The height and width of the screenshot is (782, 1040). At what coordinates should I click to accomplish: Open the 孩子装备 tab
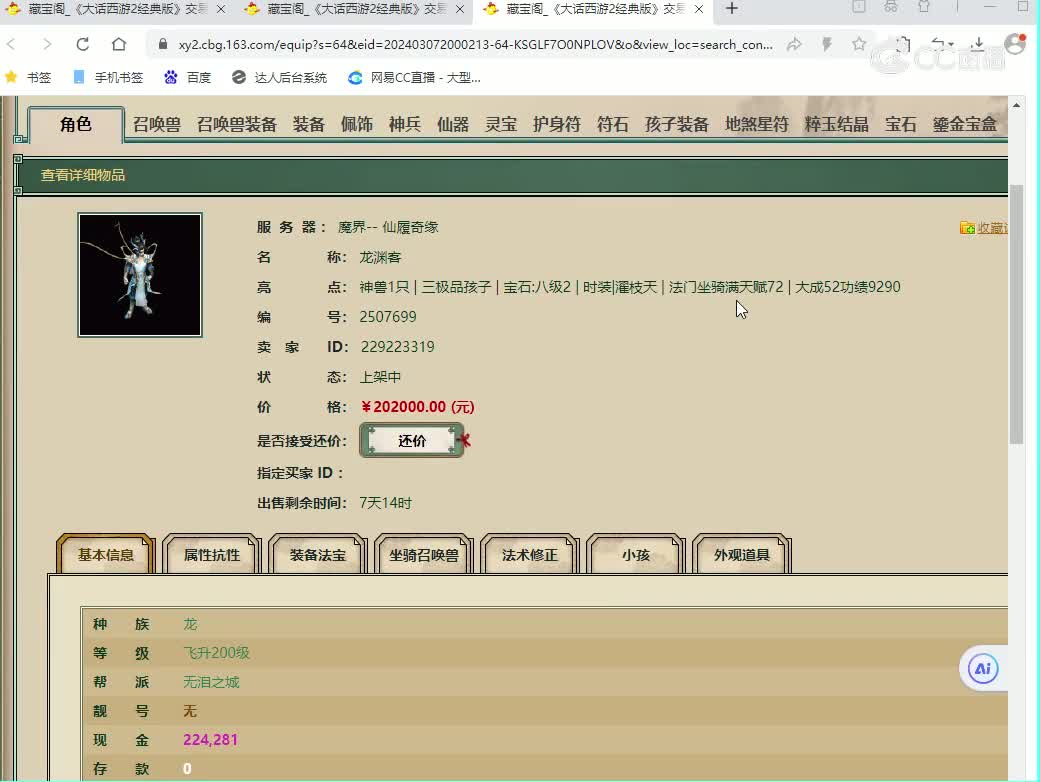(677, 124)
